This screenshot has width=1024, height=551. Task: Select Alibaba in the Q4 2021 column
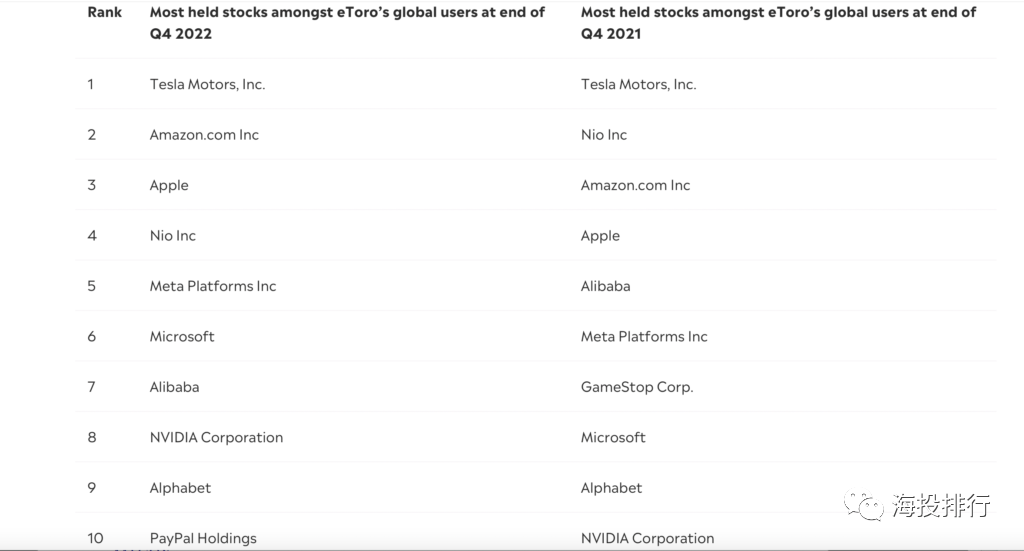[x=606, y=286]
